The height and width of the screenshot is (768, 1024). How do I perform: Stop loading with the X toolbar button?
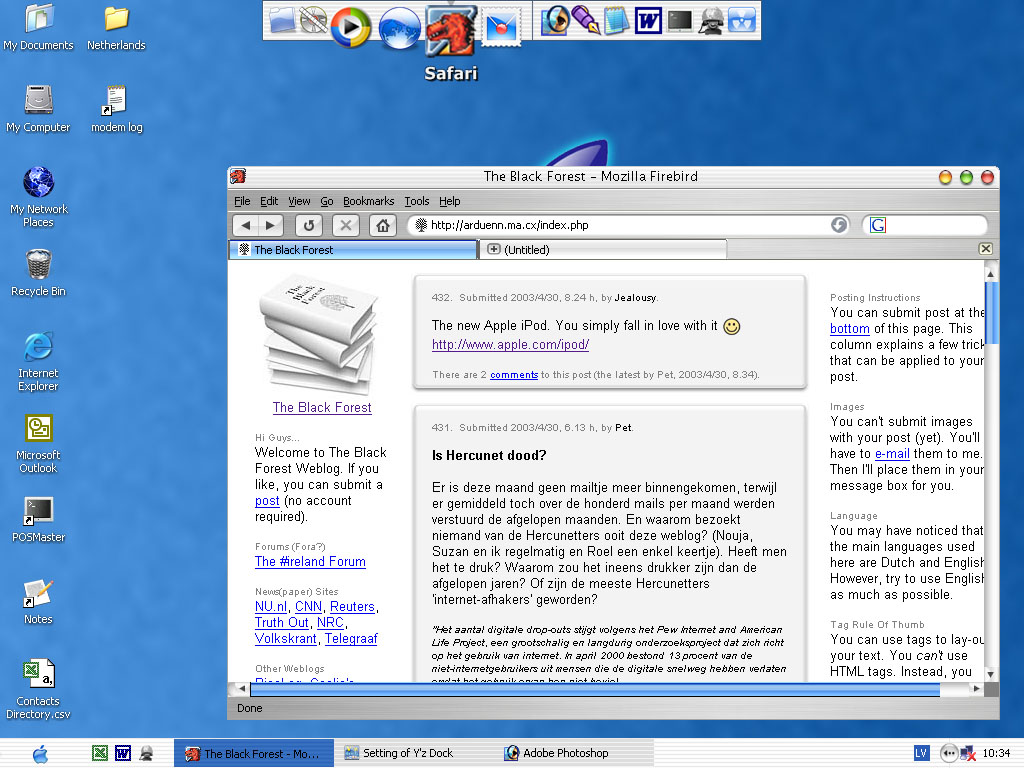(x=346, y=225)
